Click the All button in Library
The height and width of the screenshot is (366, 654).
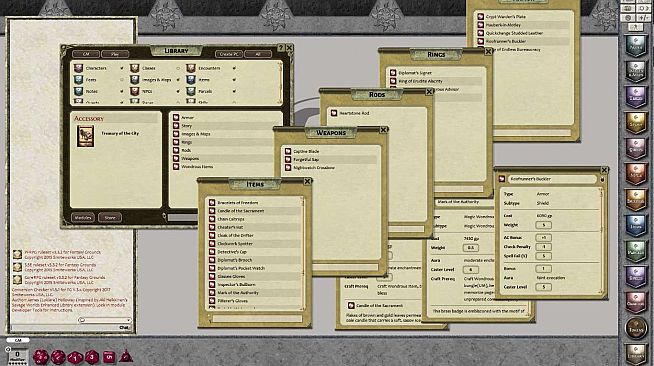point(258,54)
